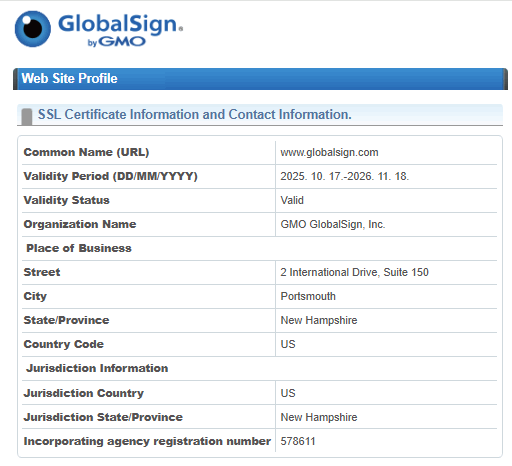Image resolution: width=512 pixels, height=466 pixels.
Task: Click the 578611 registration number value
Action: point(298,441)
